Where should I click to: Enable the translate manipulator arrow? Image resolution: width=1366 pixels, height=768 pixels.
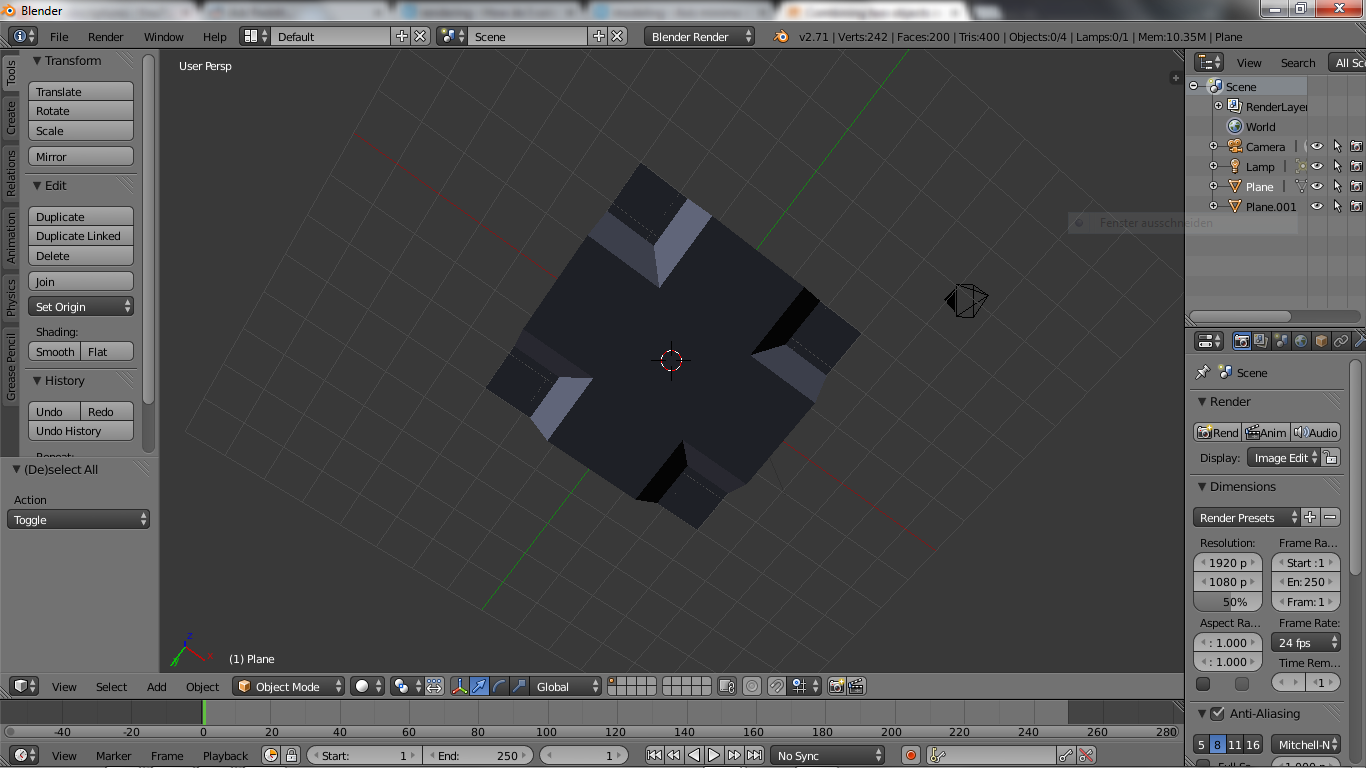pyautogui.click(x=480, y=686)
